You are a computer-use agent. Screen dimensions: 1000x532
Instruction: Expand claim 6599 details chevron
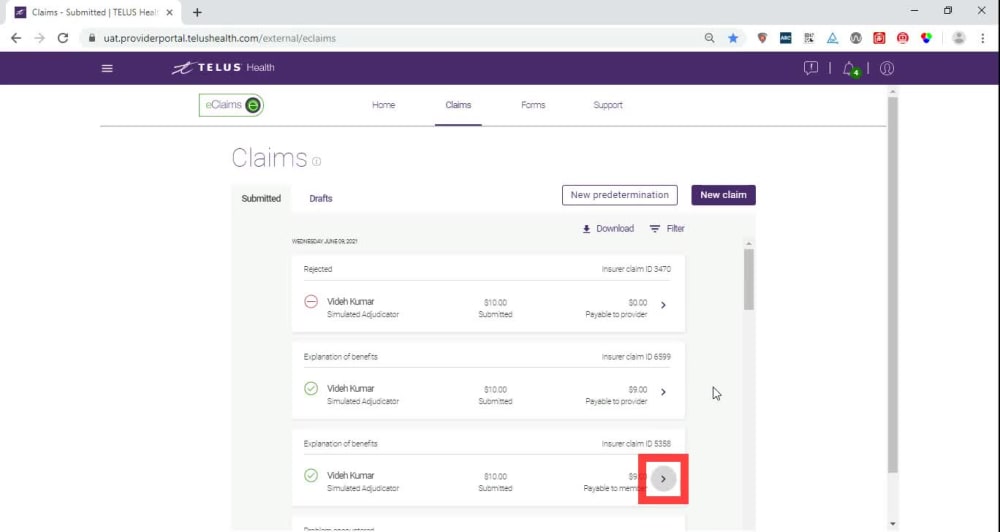coord(663,392)
